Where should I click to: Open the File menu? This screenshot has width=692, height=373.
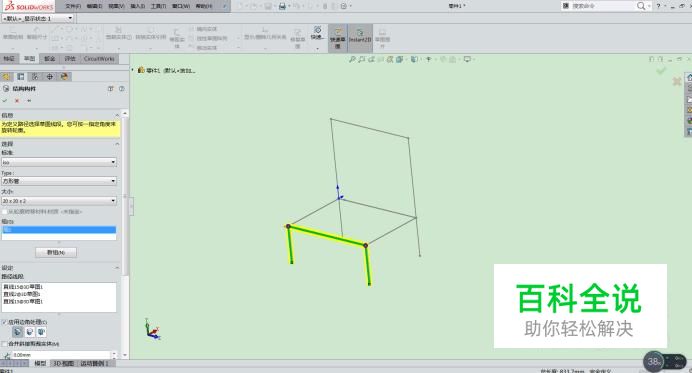(x=73, y=6)
